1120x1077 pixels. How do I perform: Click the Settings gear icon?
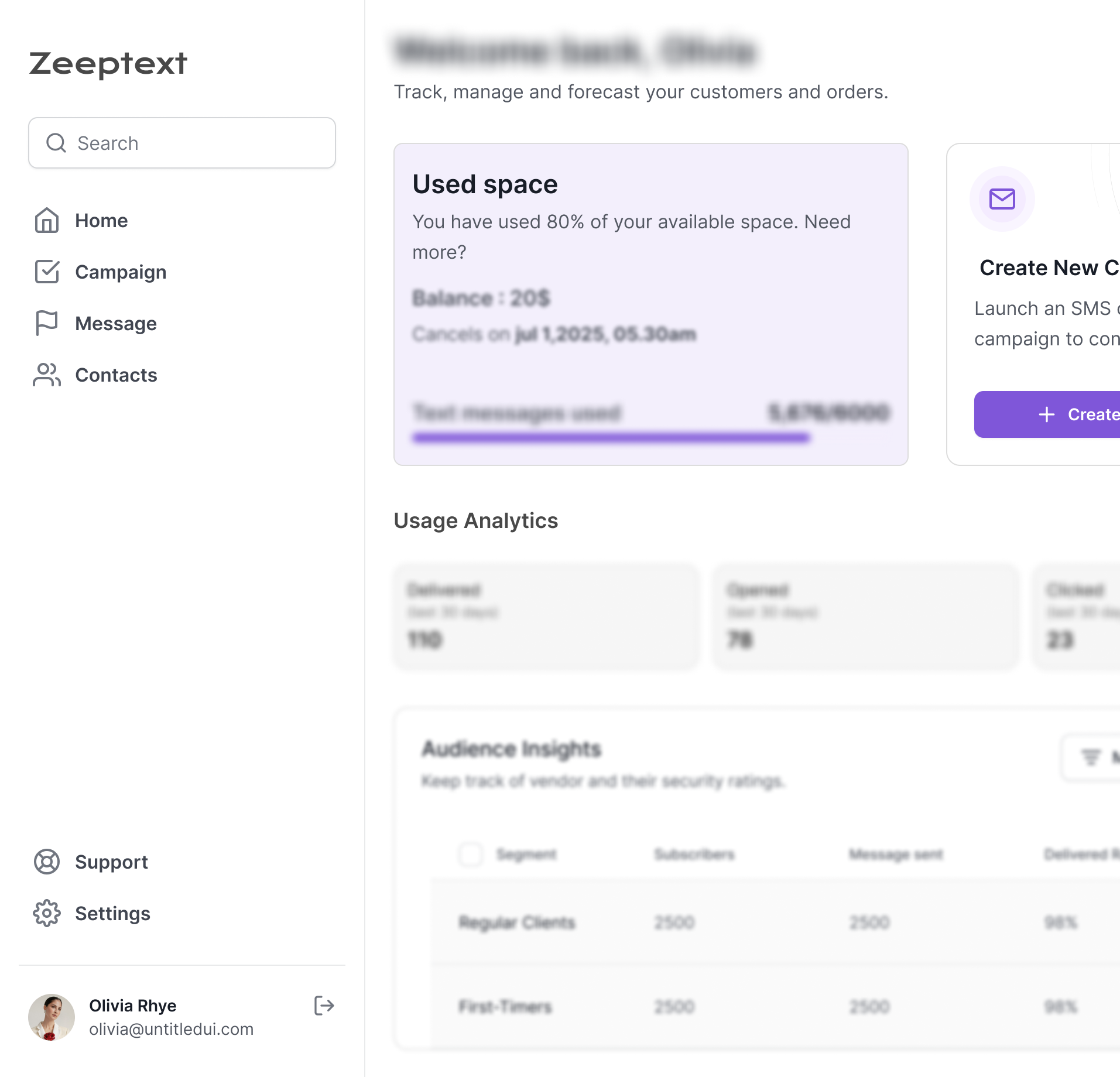coord(47,913)
